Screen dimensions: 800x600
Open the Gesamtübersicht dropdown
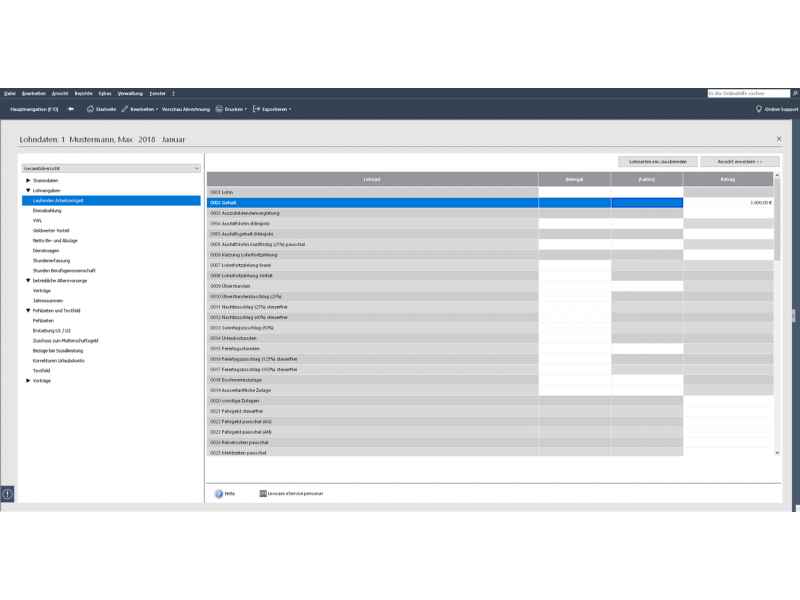pyautogui.click(x=111, y=169)
